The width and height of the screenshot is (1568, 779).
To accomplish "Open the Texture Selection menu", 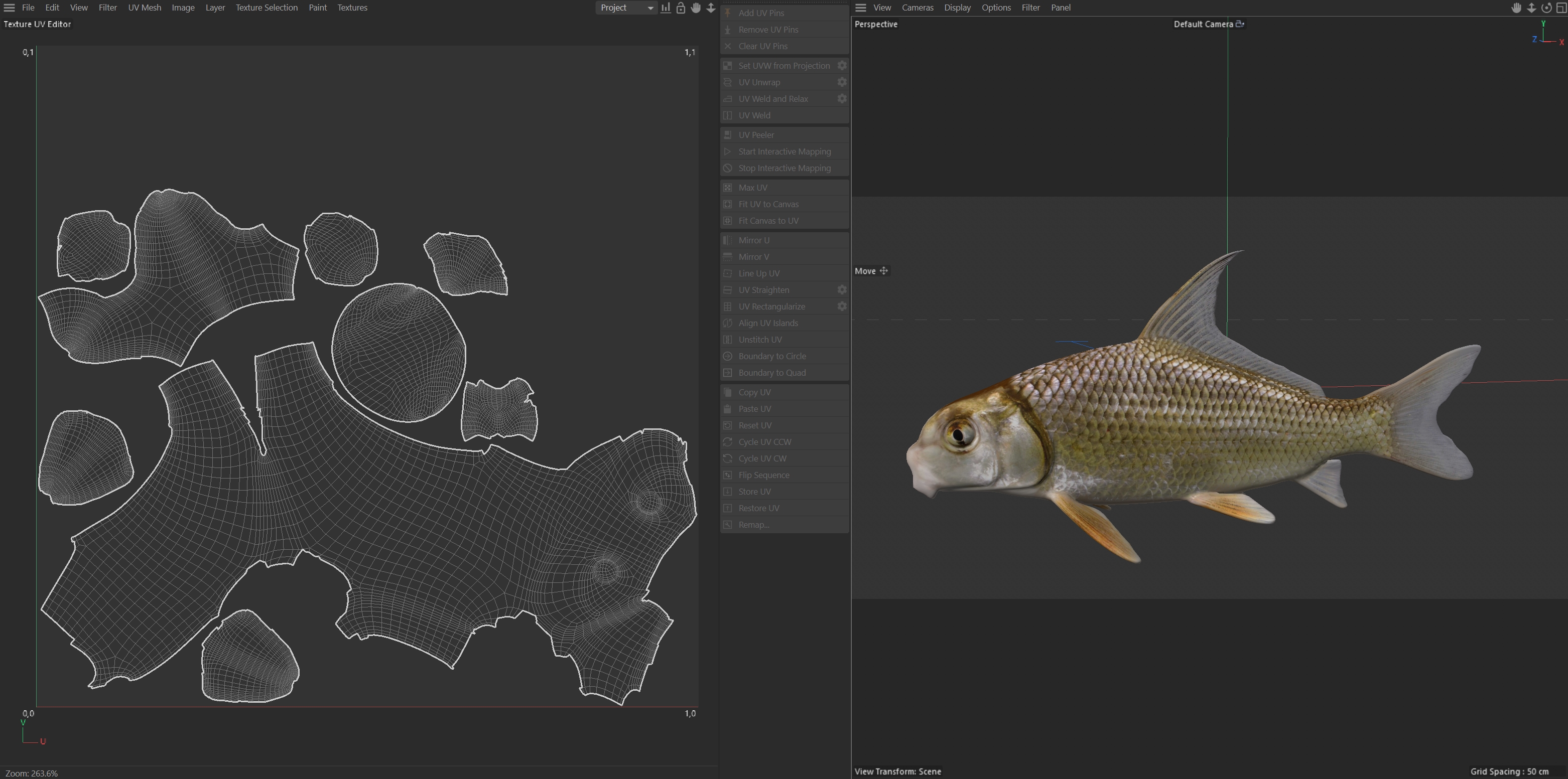I will [267, 8].
